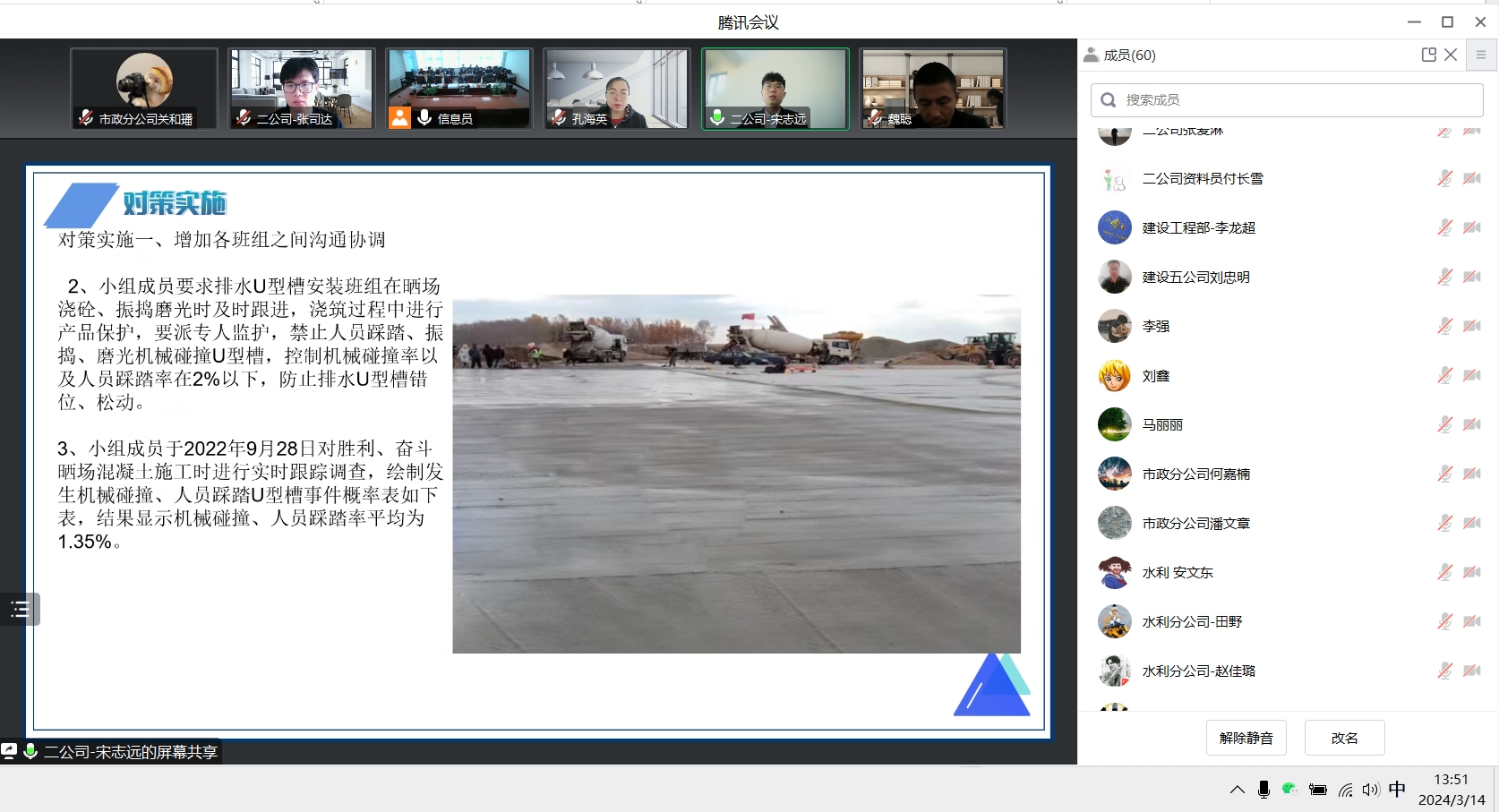This screenshot has height=812, width=1499.
Task: Click mic icon for 二公司资料员付长雪
Action: (x=1444, y=178)
